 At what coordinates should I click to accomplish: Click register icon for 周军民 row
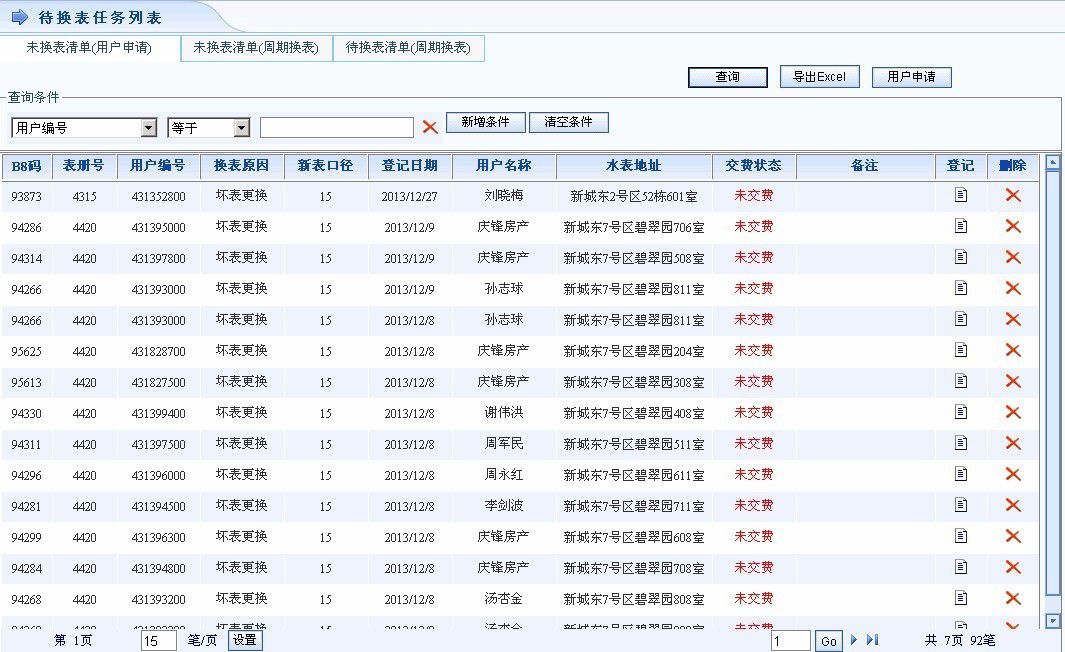point(961,444)
